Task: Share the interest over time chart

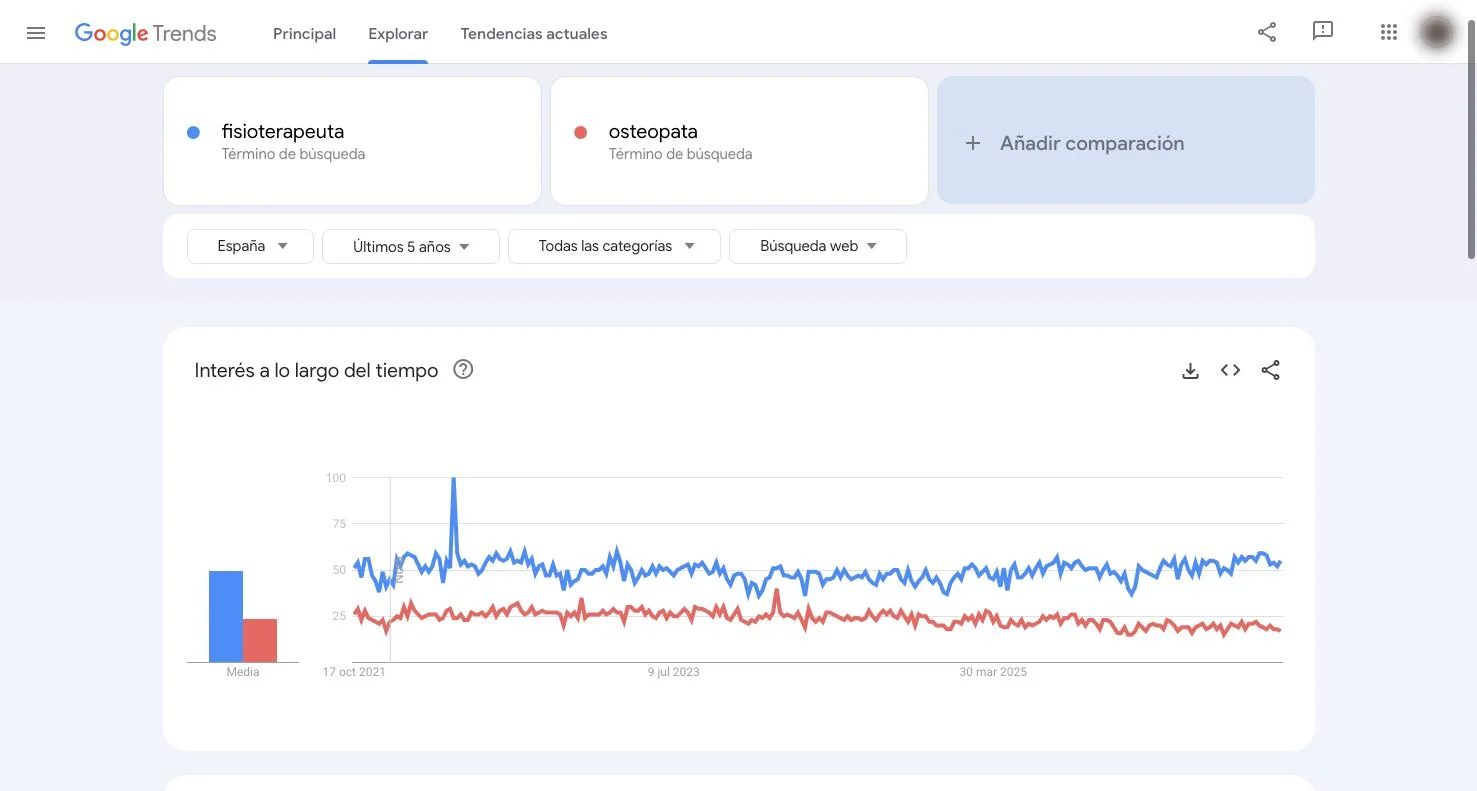Action: (1270, 371)
